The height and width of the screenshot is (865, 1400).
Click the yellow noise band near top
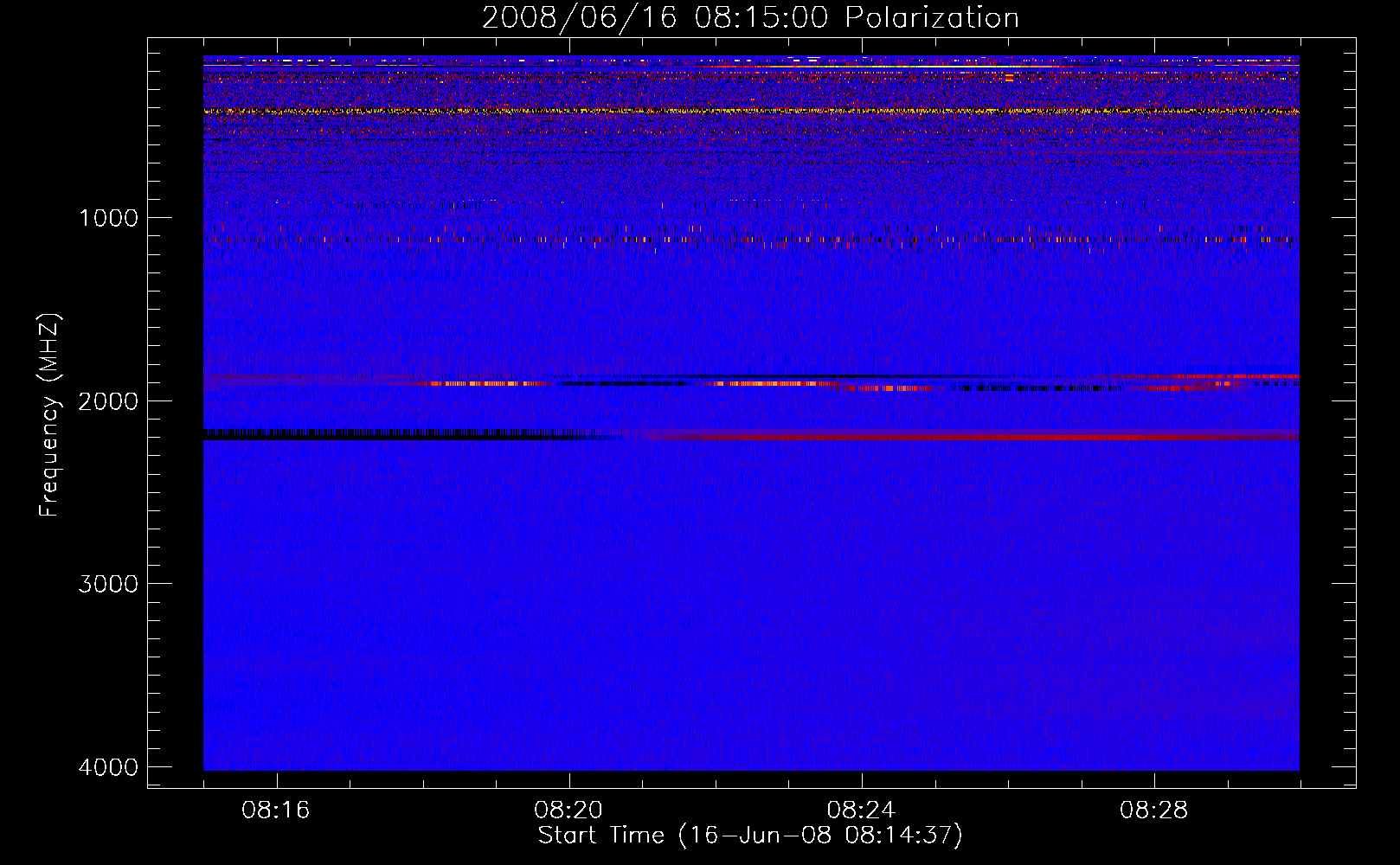coord(751,111)
